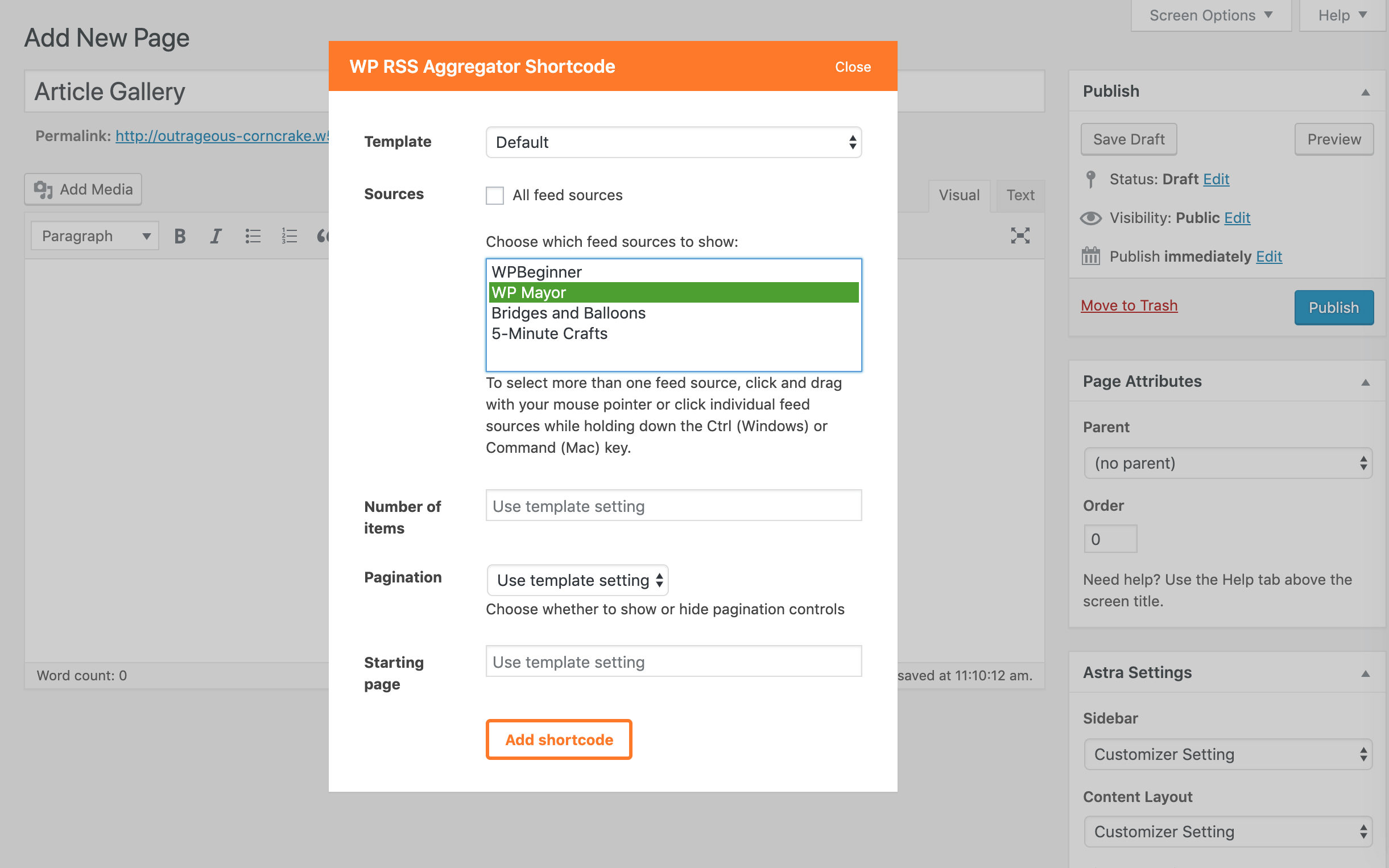Toggle bold formatting in editor toolbar

point(180,236)
